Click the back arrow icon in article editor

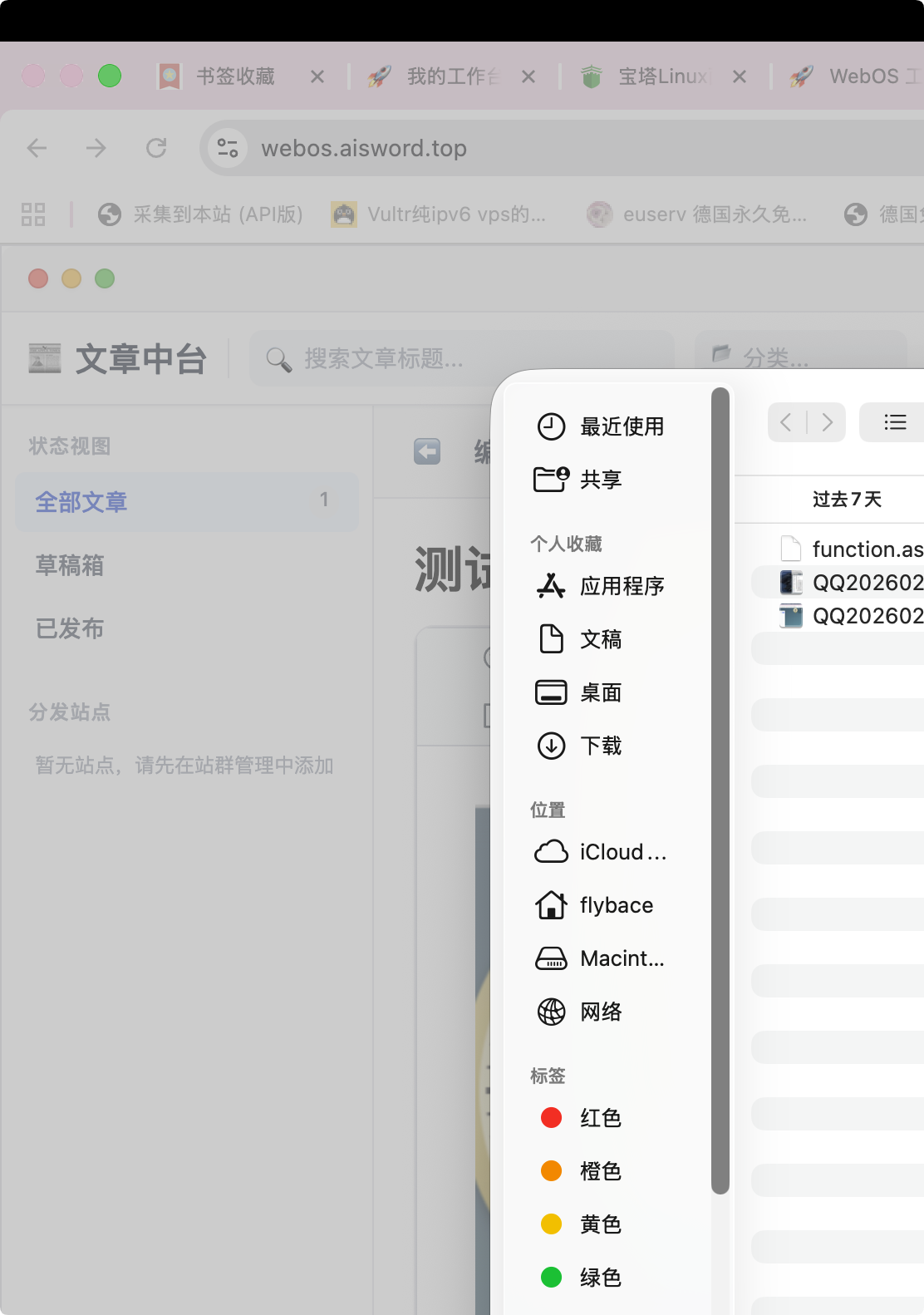tap(427, 451)
